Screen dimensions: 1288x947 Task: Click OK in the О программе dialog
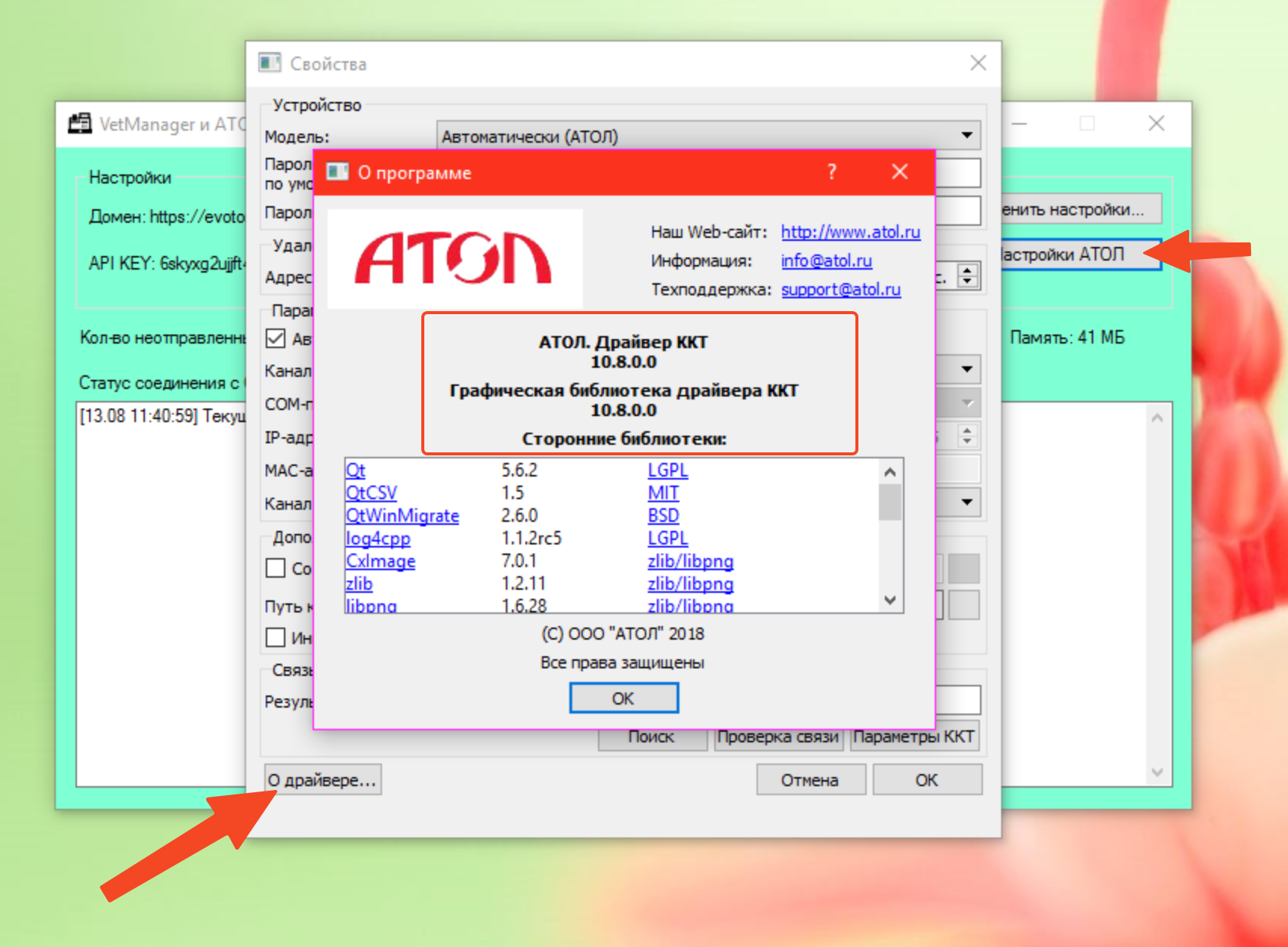[x=624, y=699]
